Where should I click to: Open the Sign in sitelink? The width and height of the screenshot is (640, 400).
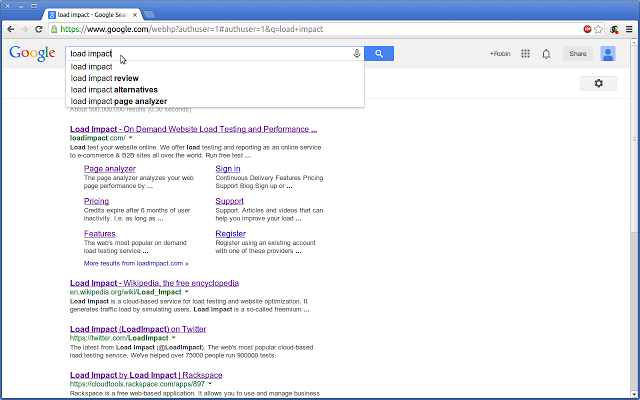(x=228, y=169)
